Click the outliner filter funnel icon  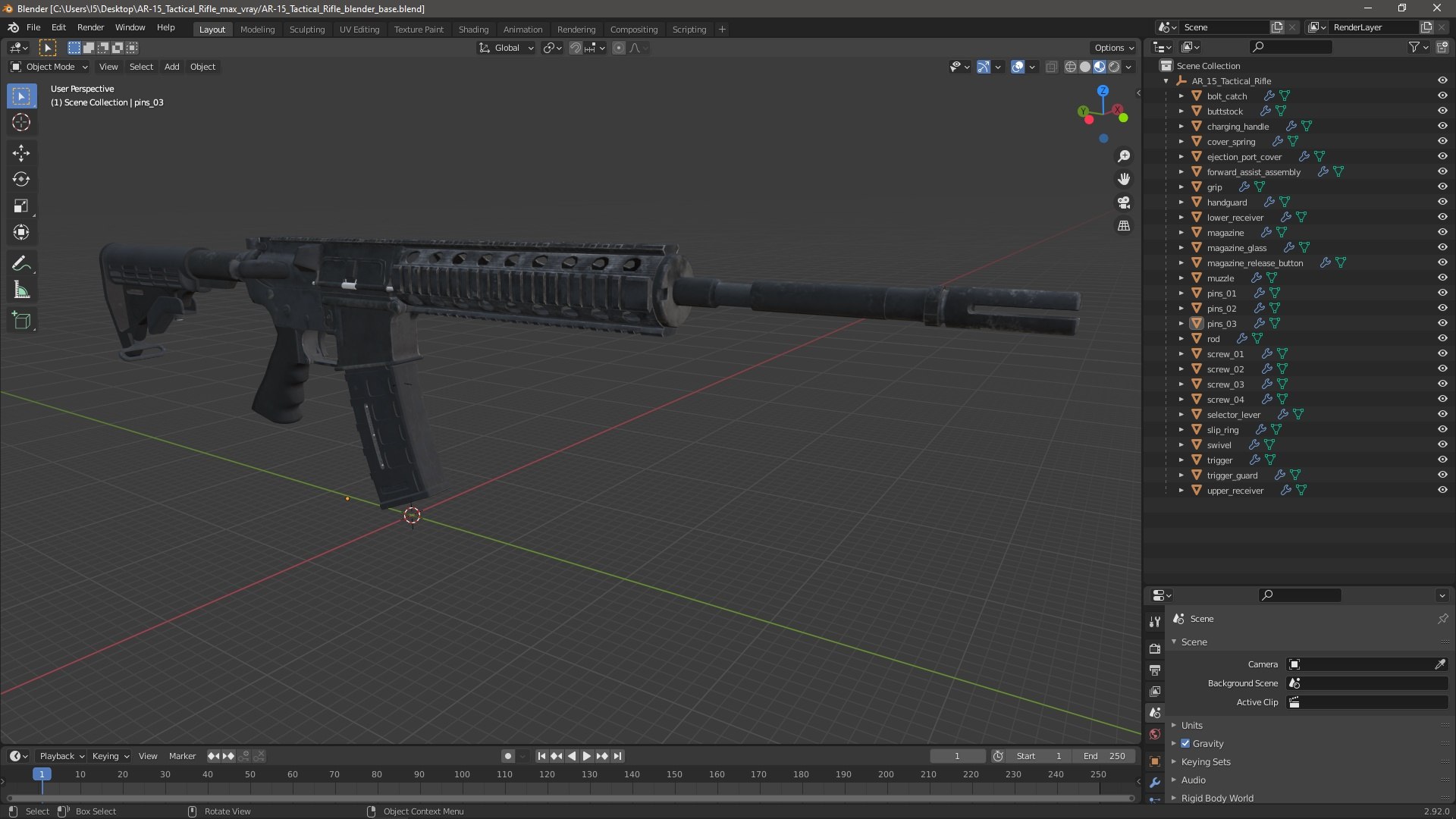click(x=1414, y=47)
